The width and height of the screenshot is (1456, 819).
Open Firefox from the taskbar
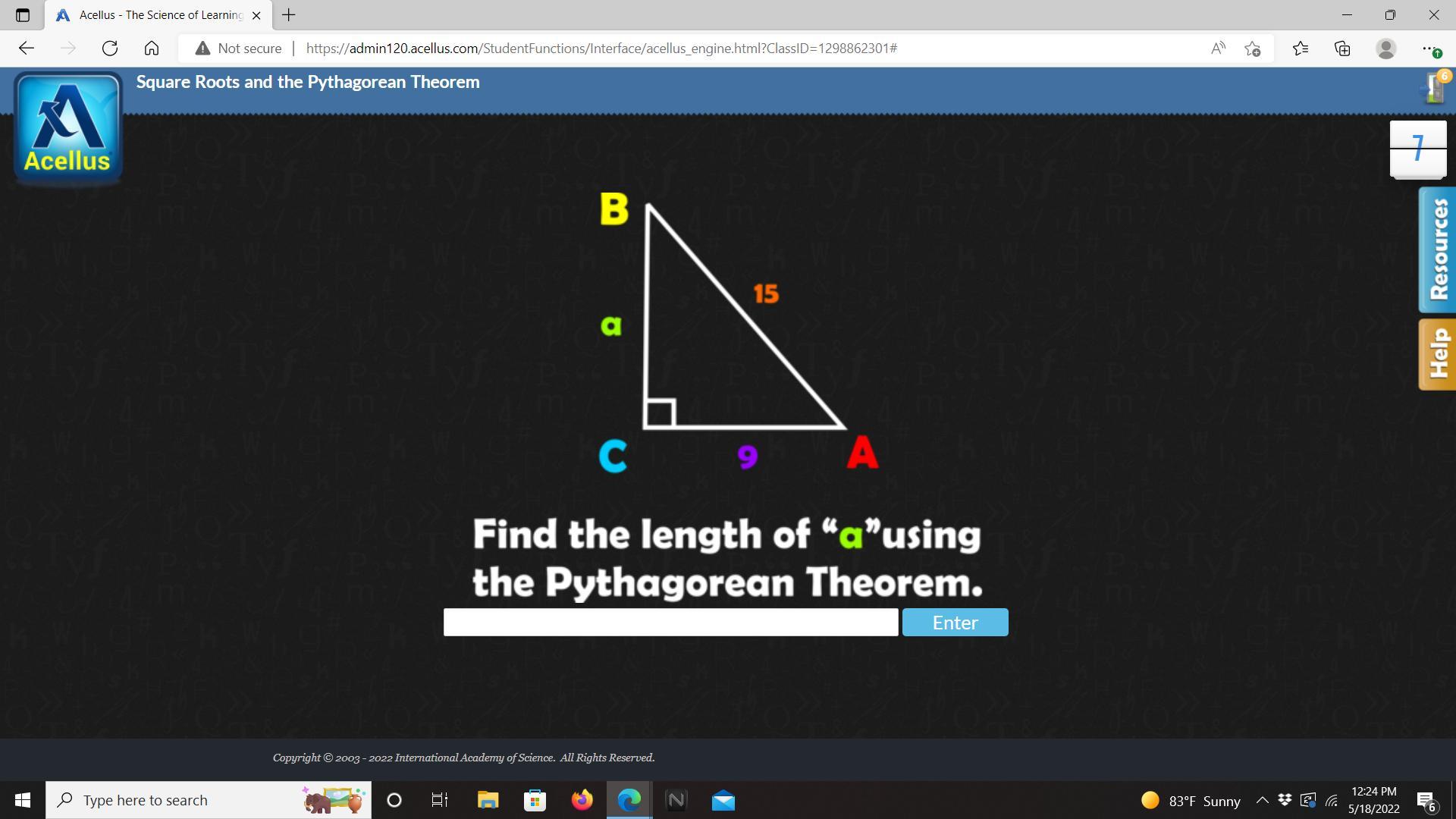point(582,800)
